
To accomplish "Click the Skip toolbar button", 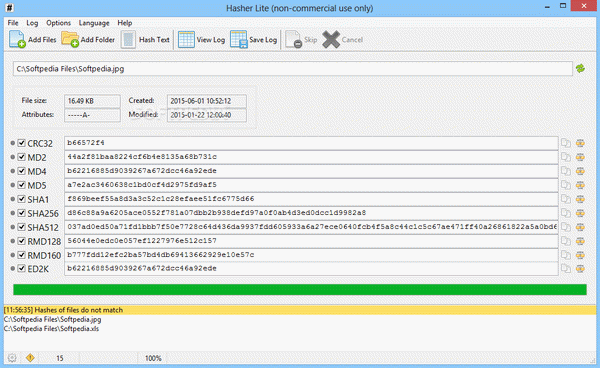I will (x=301, y=39).
